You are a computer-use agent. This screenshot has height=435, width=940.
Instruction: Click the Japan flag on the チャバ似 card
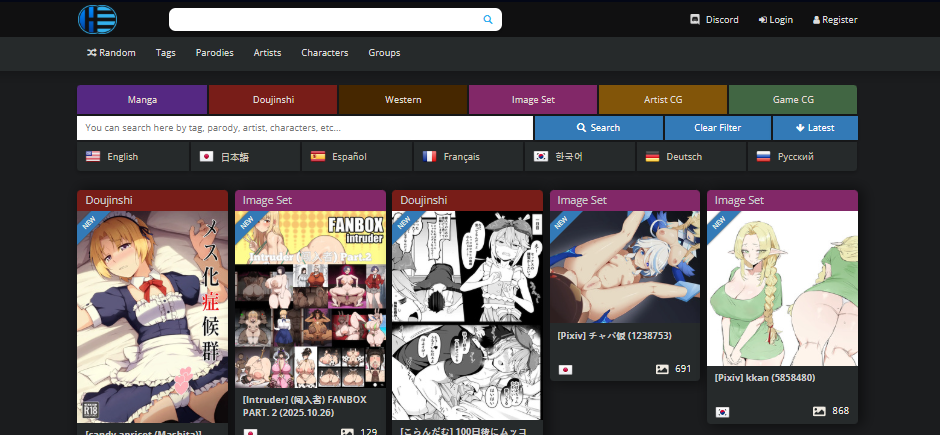(565, 370)
